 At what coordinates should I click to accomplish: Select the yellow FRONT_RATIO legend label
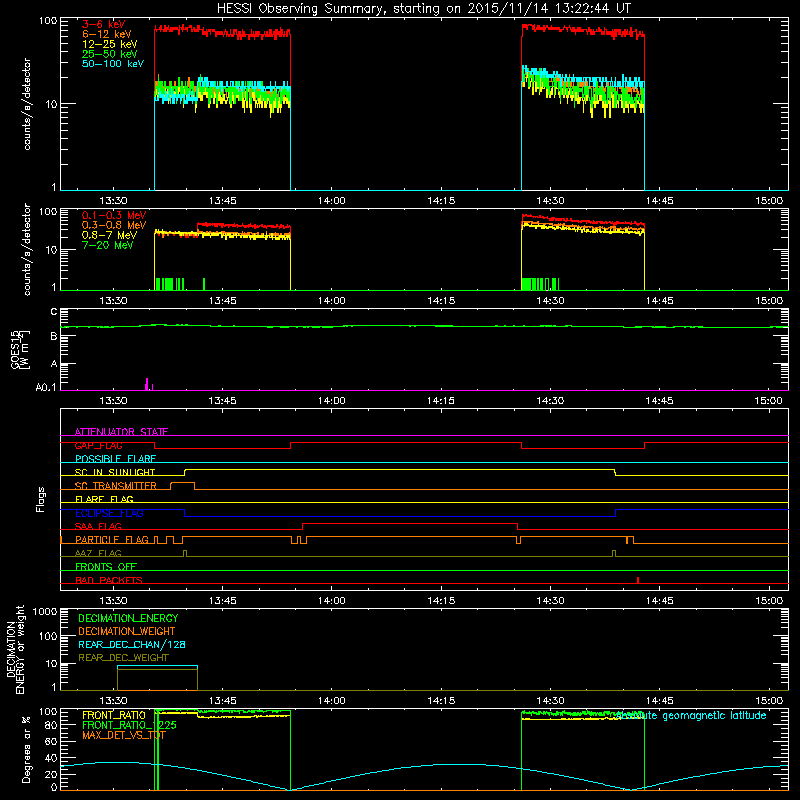coord(114,715)
